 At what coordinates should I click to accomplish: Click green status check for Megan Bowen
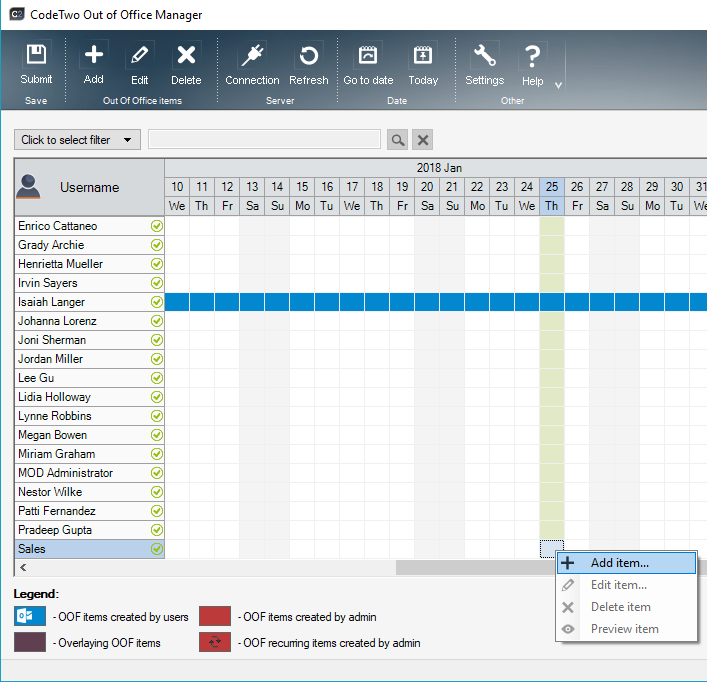tap(157, 435)
